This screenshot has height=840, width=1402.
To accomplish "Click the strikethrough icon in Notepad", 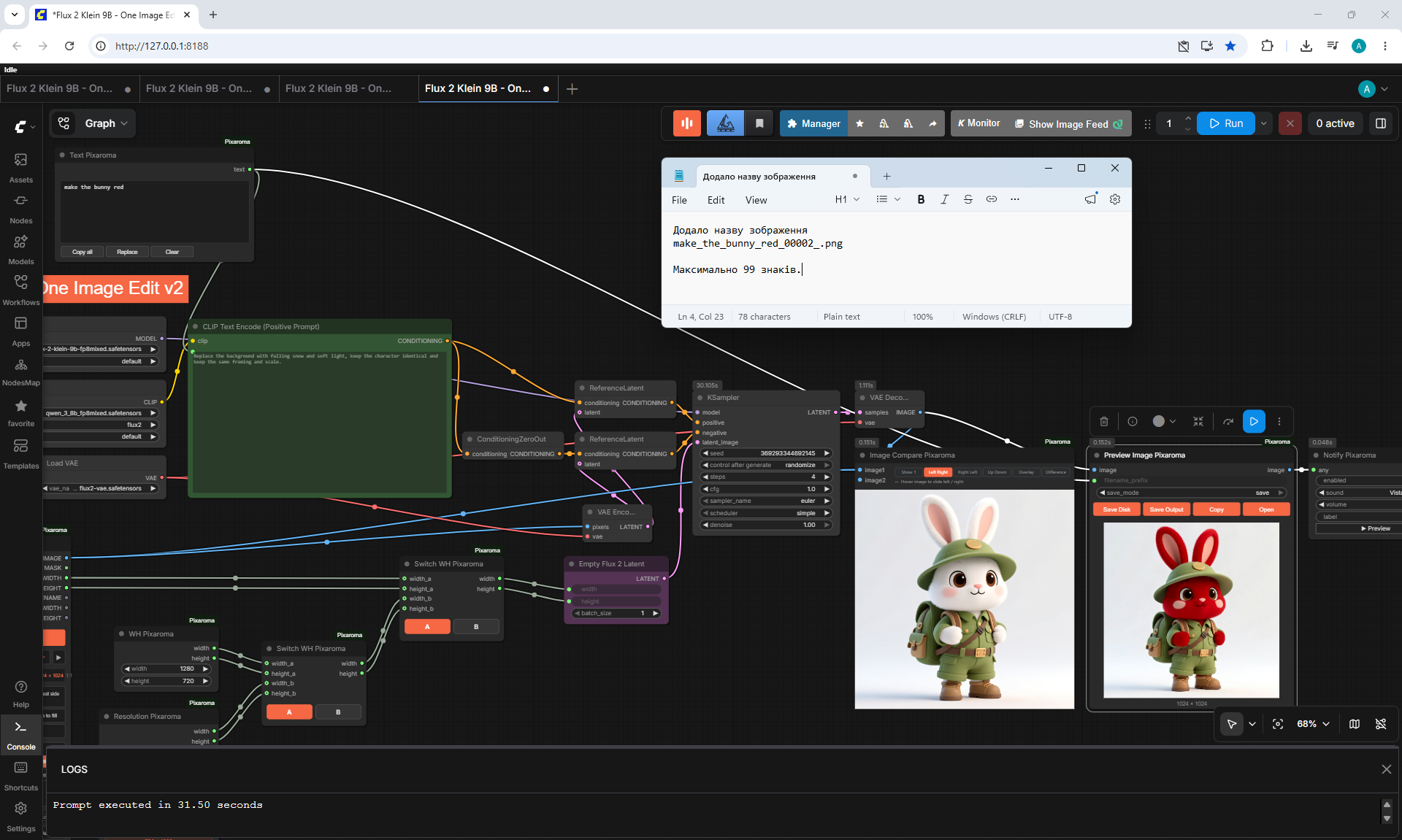I will click(x=968, y=199).
